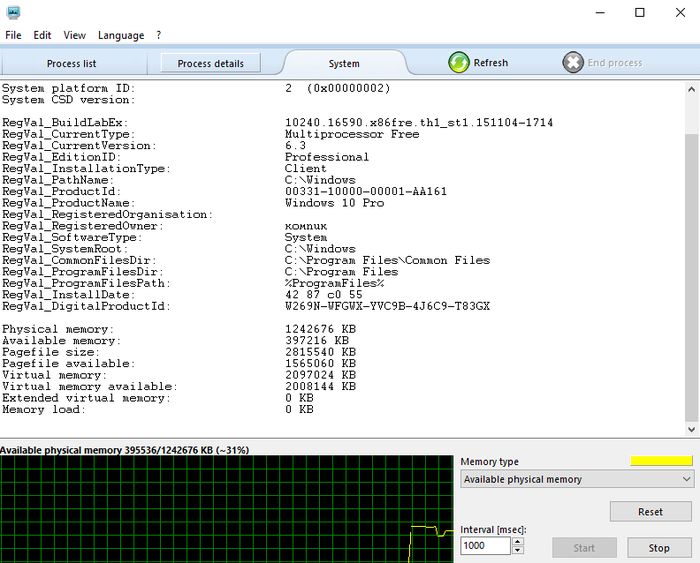Switch to the Process details tab

pyautogui.click(x=210, y=63)
